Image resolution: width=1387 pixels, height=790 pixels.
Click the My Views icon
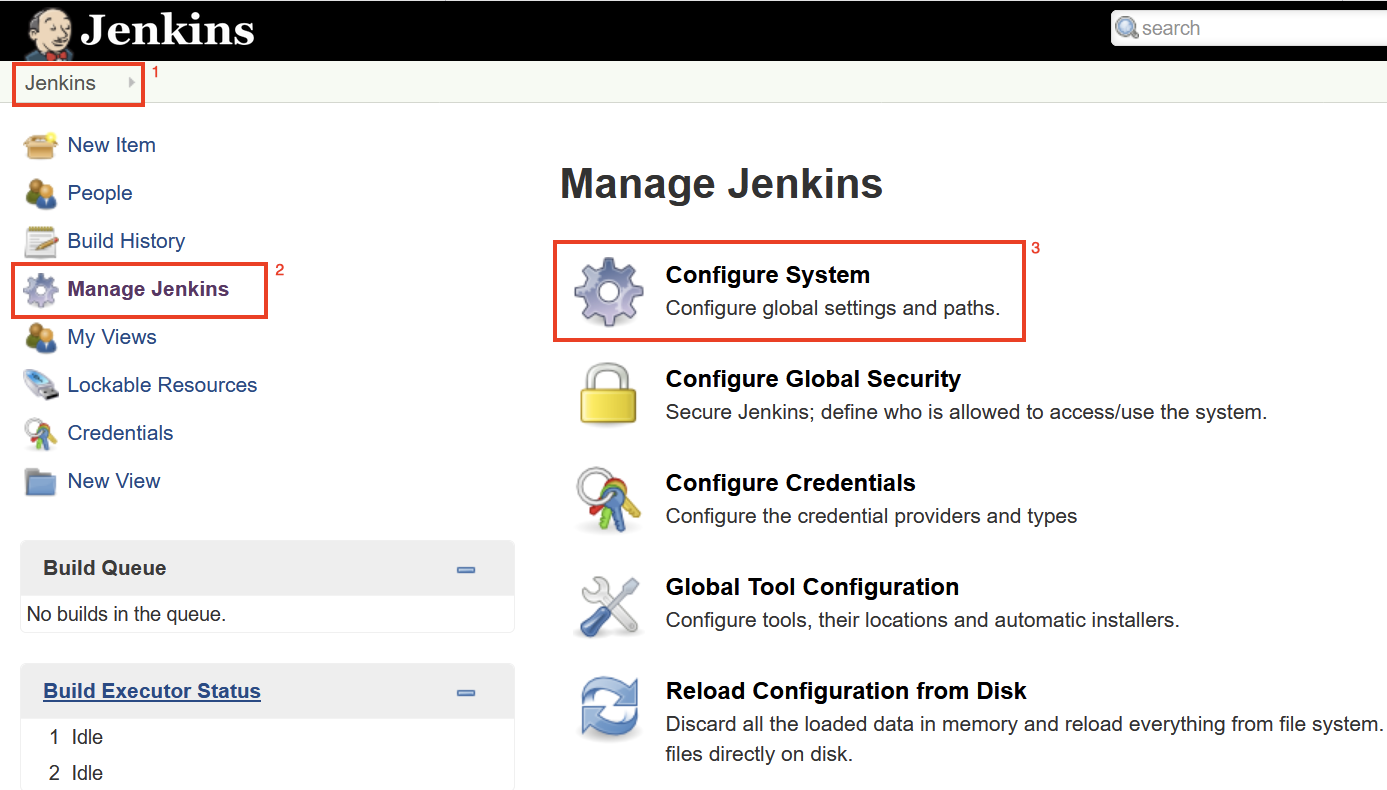click(x=41, y=337)
